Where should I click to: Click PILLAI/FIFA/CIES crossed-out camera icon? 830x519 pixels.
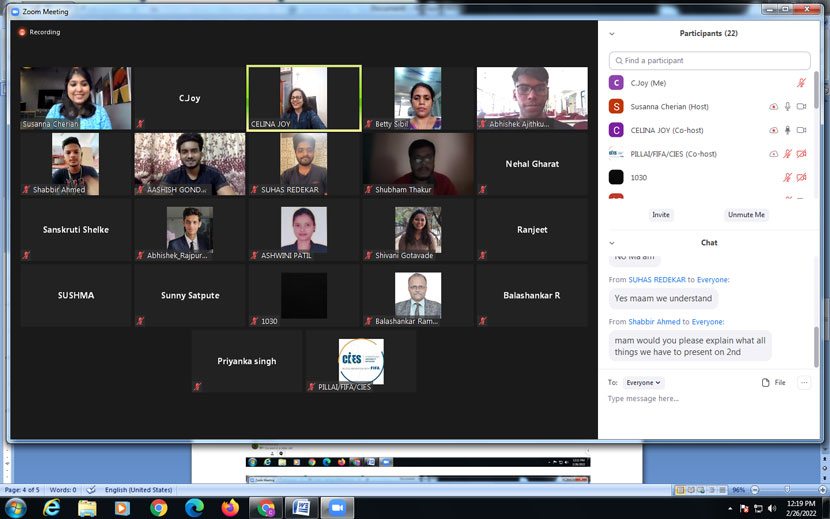801,154
